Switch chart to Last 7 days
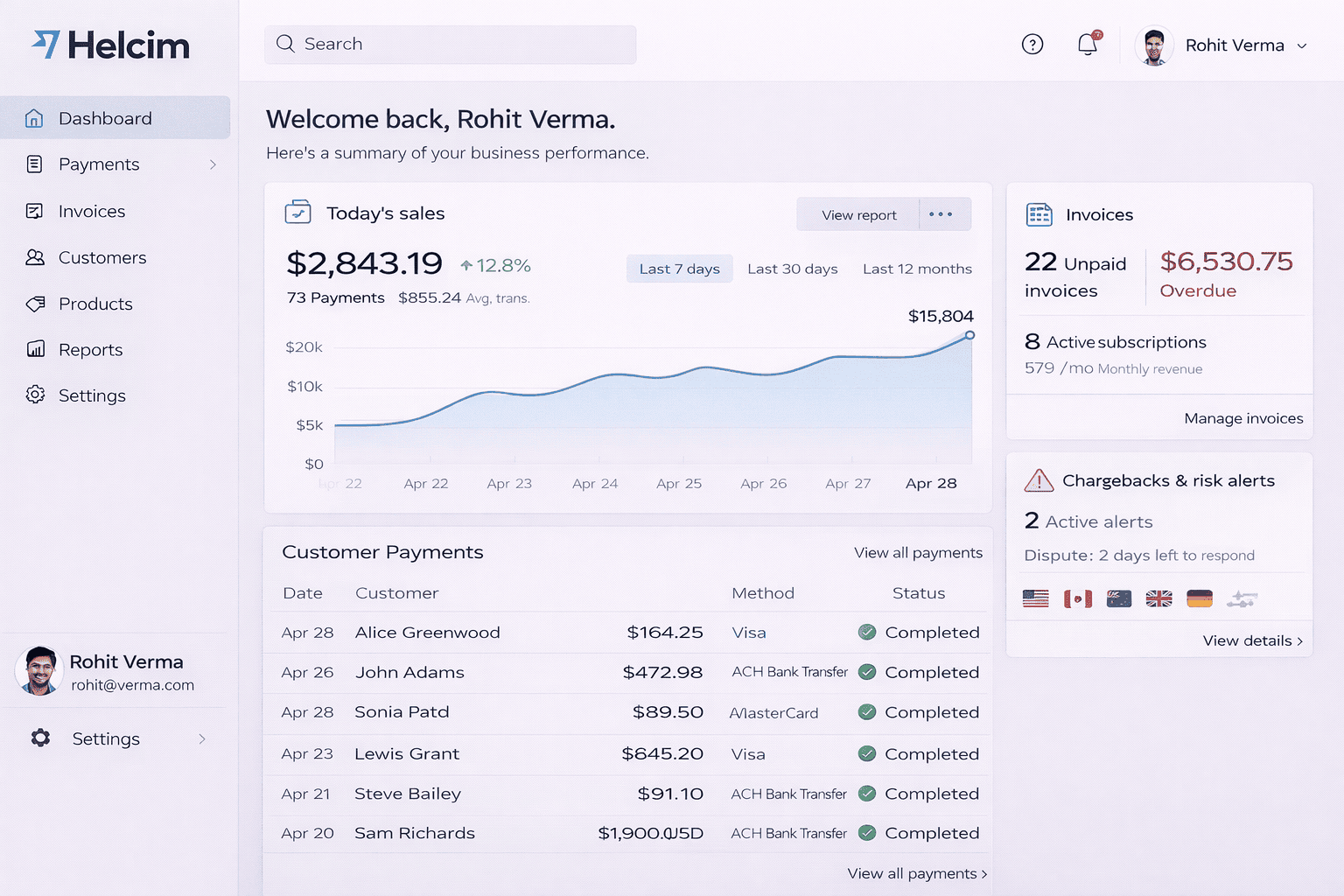This screenshot has height=896, width=1344. tap(679, 269)
